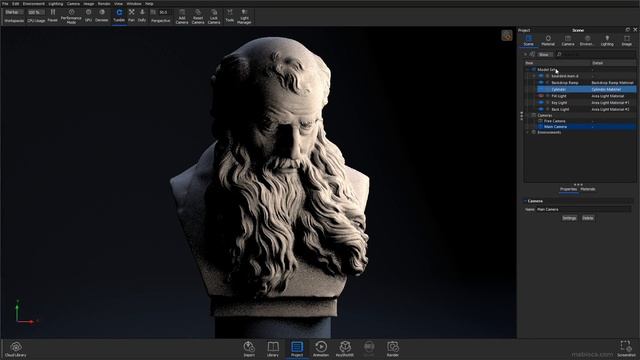Open the Environment menu

33,4
